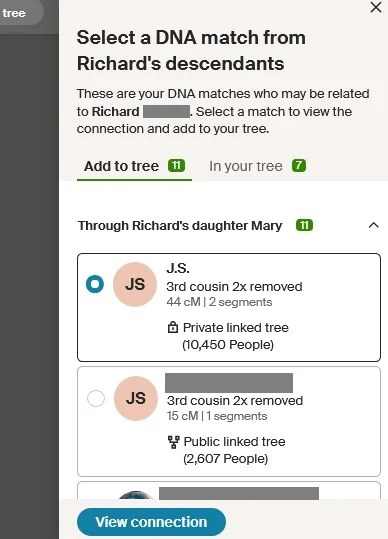Close the DNA match panel
Screen dimensions: 388x539
pos(376,7)
